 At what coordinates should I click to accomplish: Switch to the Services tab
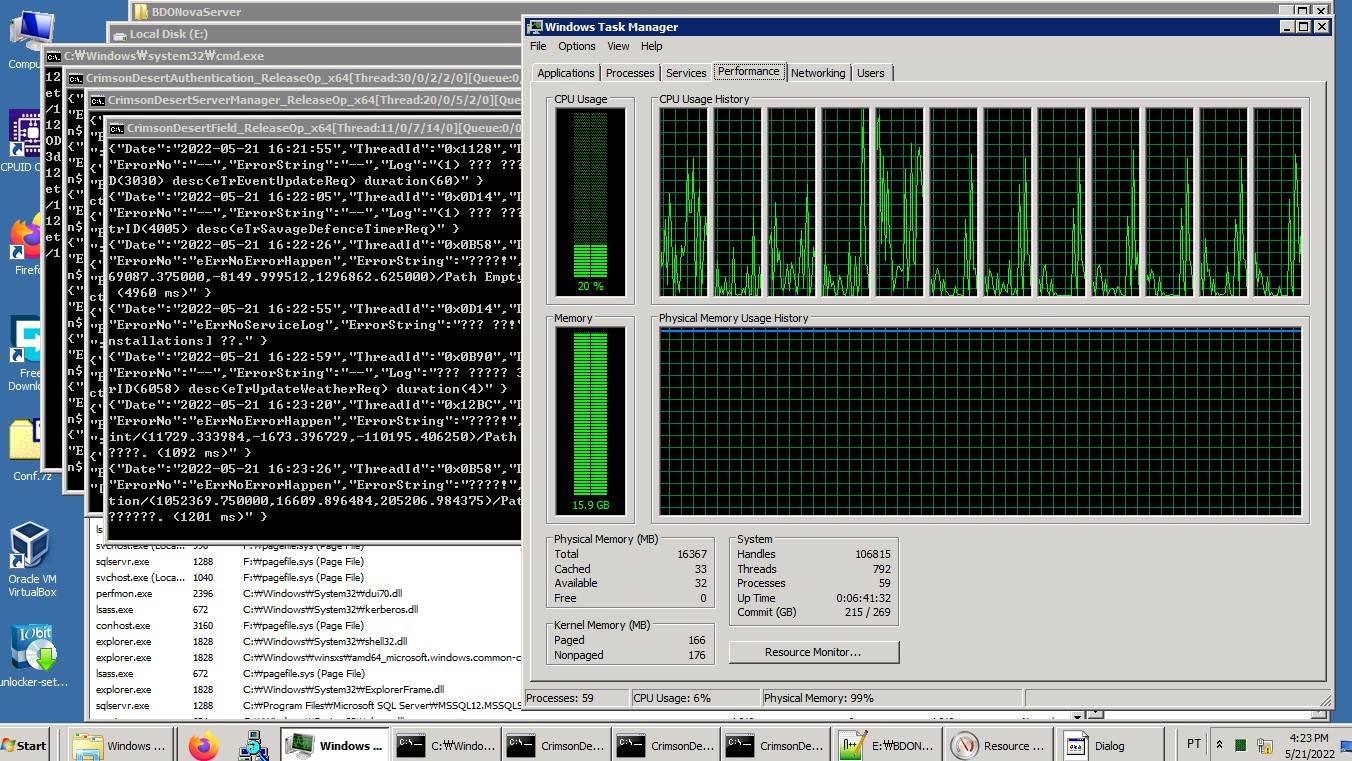[686, 73]
